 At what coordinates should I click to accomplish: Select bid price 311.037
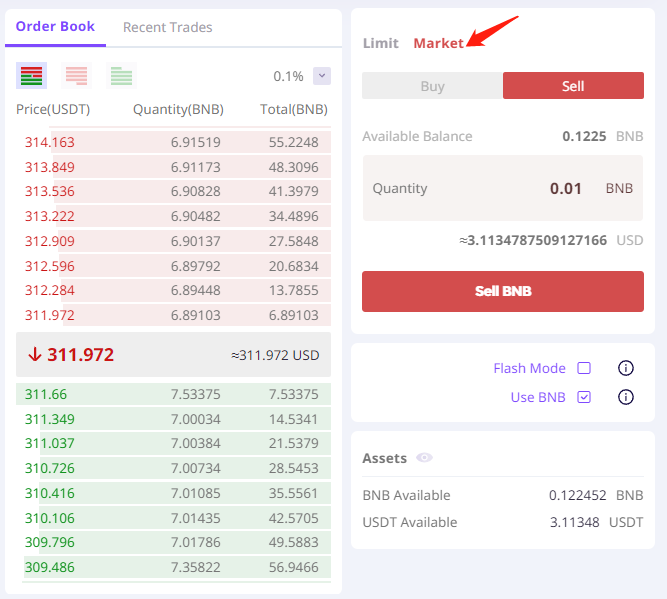[x=50, y=443]
